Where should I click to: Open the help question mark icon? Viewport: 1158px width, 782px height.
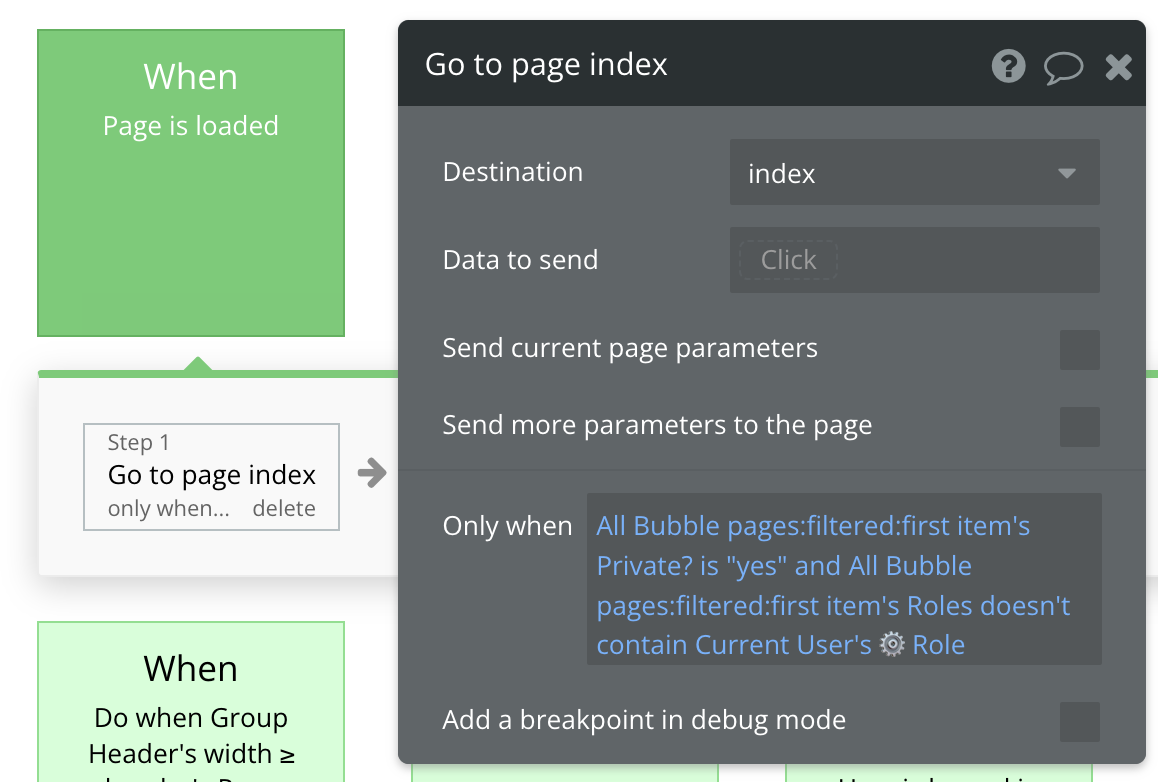coord(1008,67)
